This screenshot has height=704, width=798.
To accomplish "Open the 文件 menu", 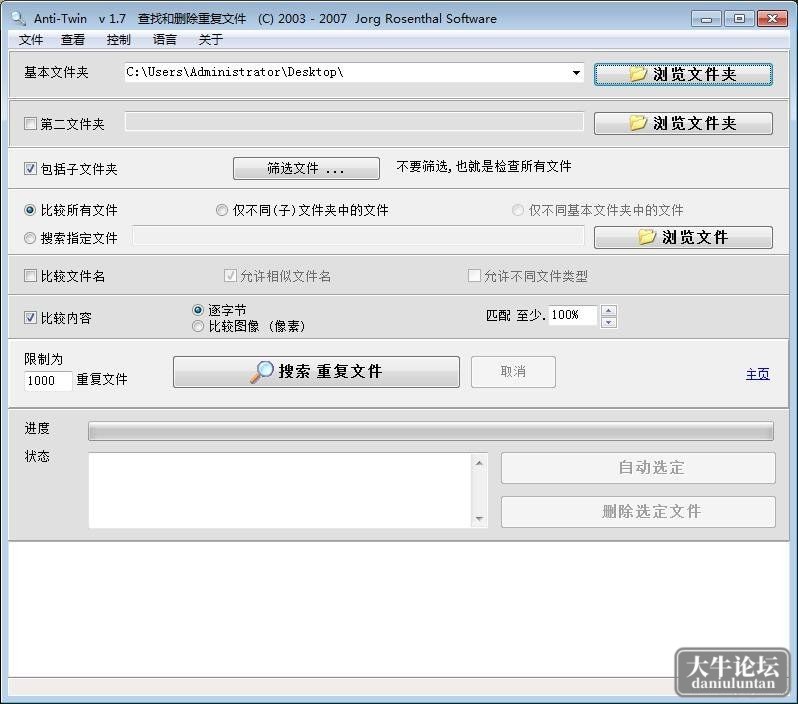I will tap(31, 40).
